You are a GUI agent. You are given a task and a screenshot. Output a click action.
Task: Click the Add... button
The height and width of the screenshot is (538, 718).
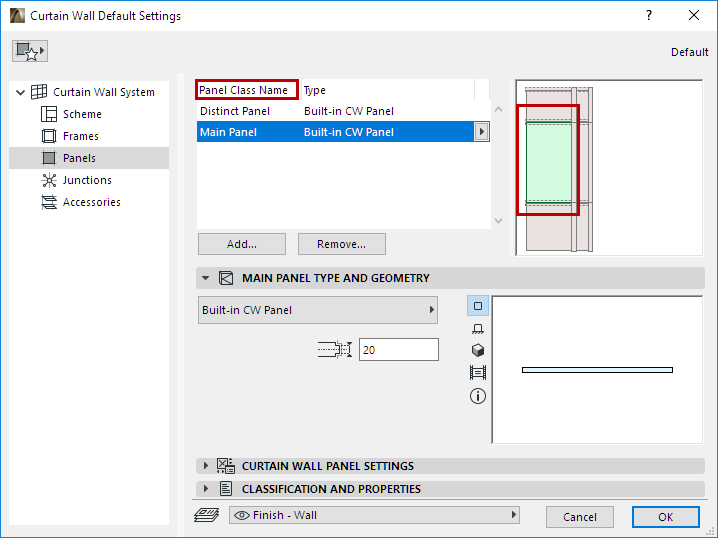coord(242,244)
